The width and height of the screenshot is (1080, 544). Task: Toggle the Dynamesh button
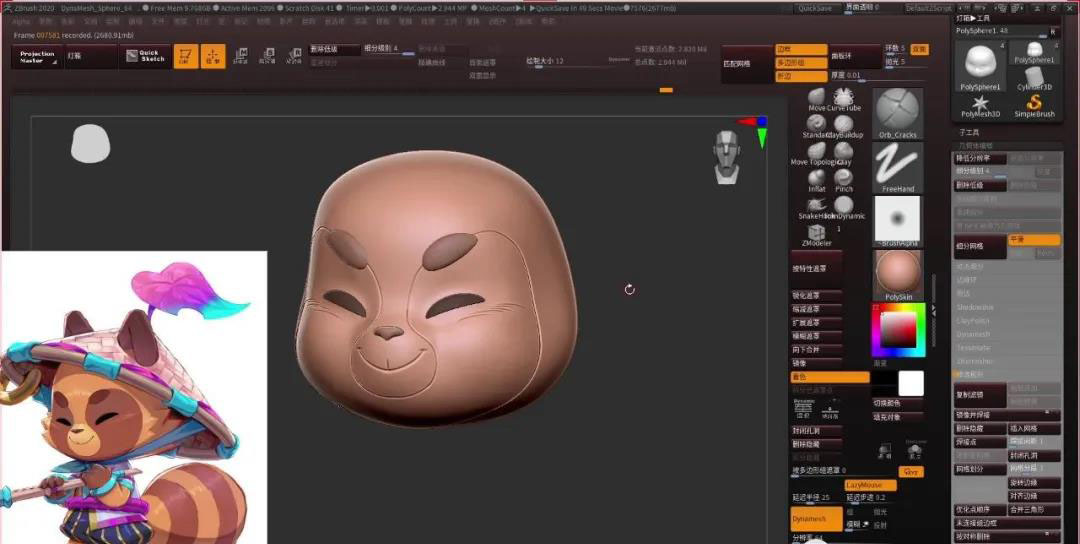point(817,519)
